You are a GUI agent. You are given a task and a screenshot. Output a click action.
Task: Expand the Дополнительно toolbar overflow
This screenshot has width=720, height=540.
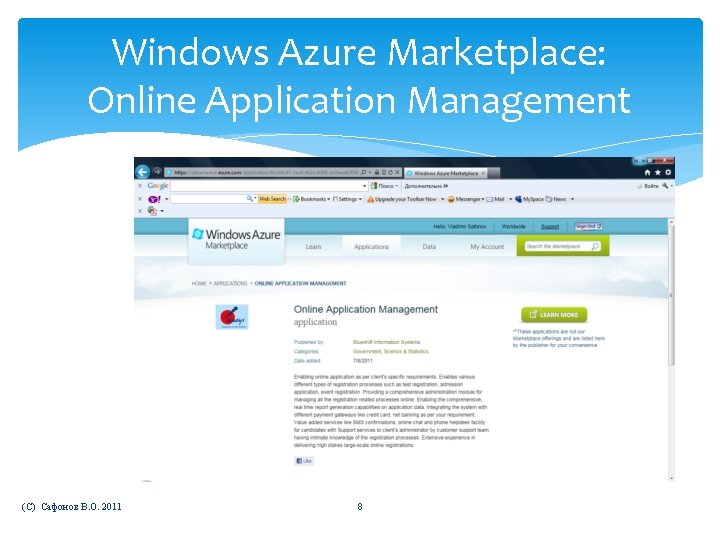[426, 186]
